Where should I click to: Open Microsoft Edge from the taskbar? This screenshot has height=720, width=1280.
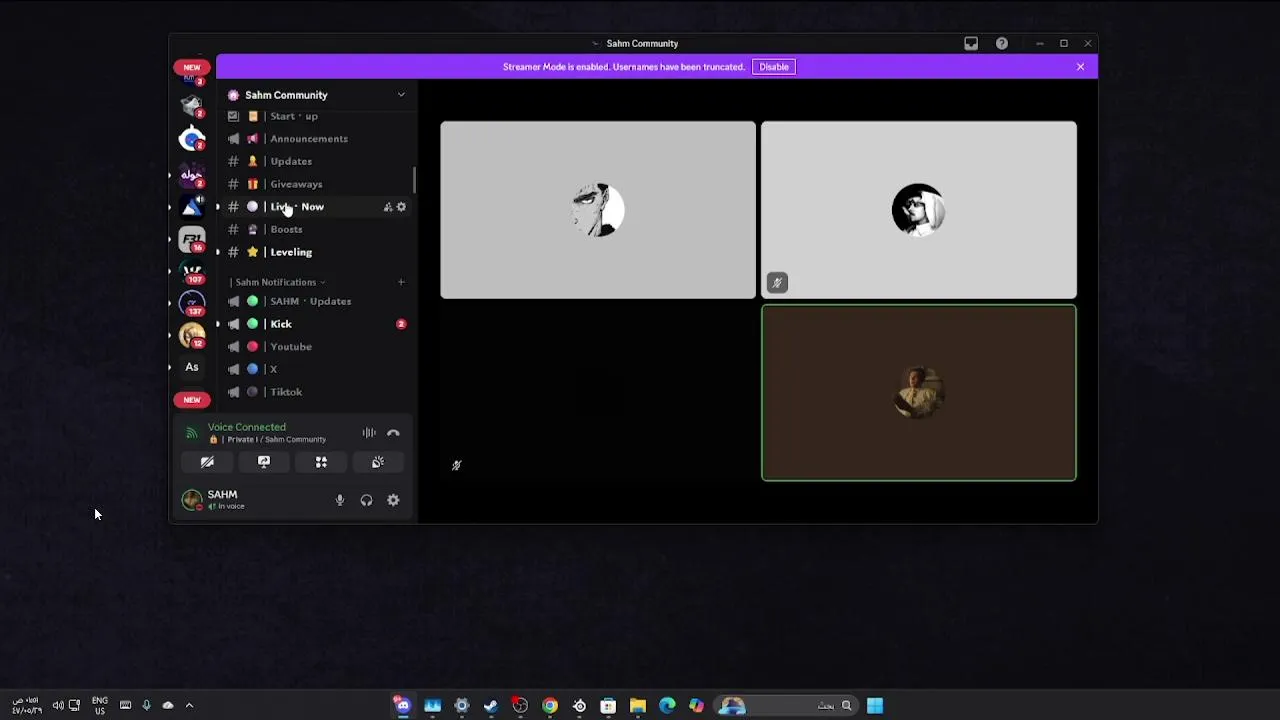tap(667, 706)
